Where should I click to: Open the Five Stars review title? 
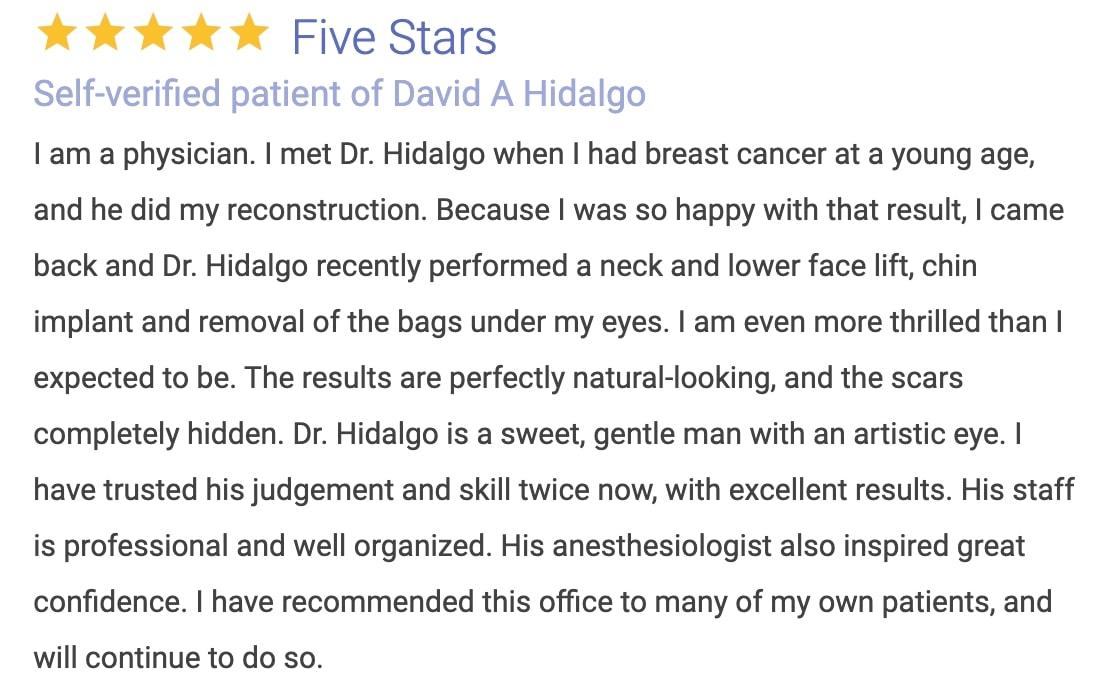point(394,37)
